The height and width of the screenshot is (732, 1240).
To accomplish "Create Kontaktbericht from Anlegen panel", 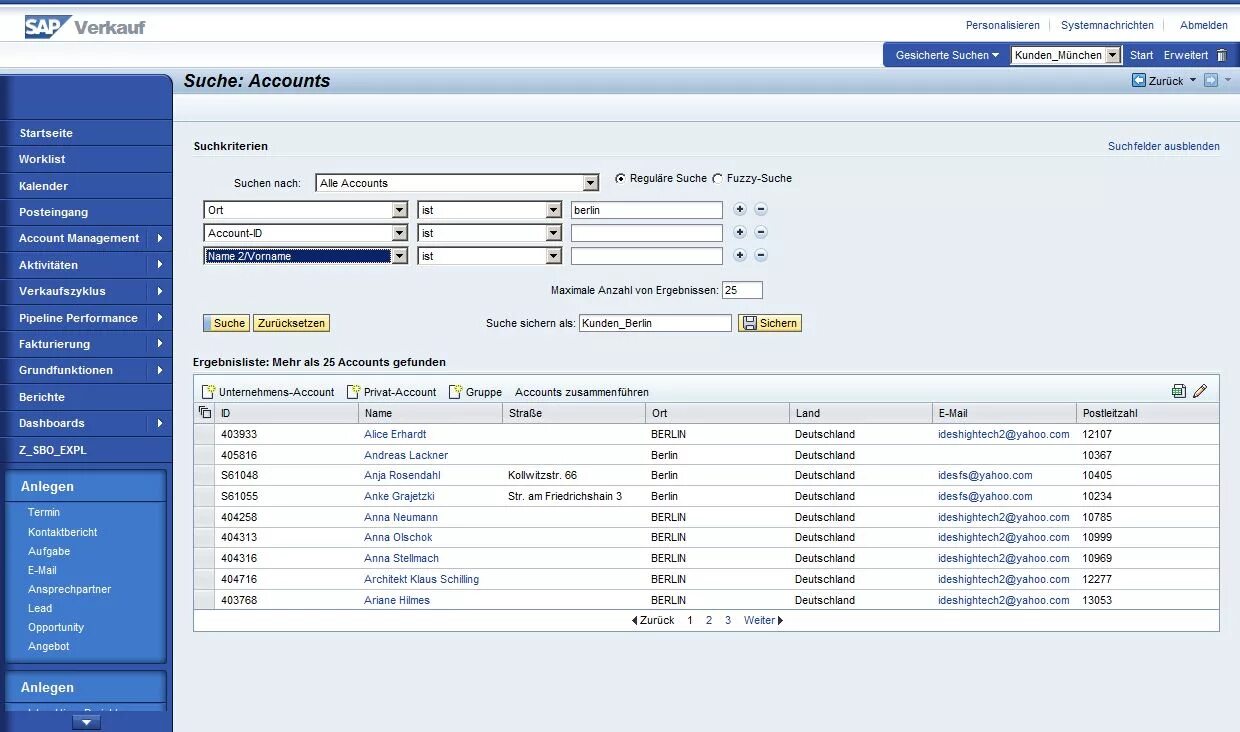I will 63,532.
